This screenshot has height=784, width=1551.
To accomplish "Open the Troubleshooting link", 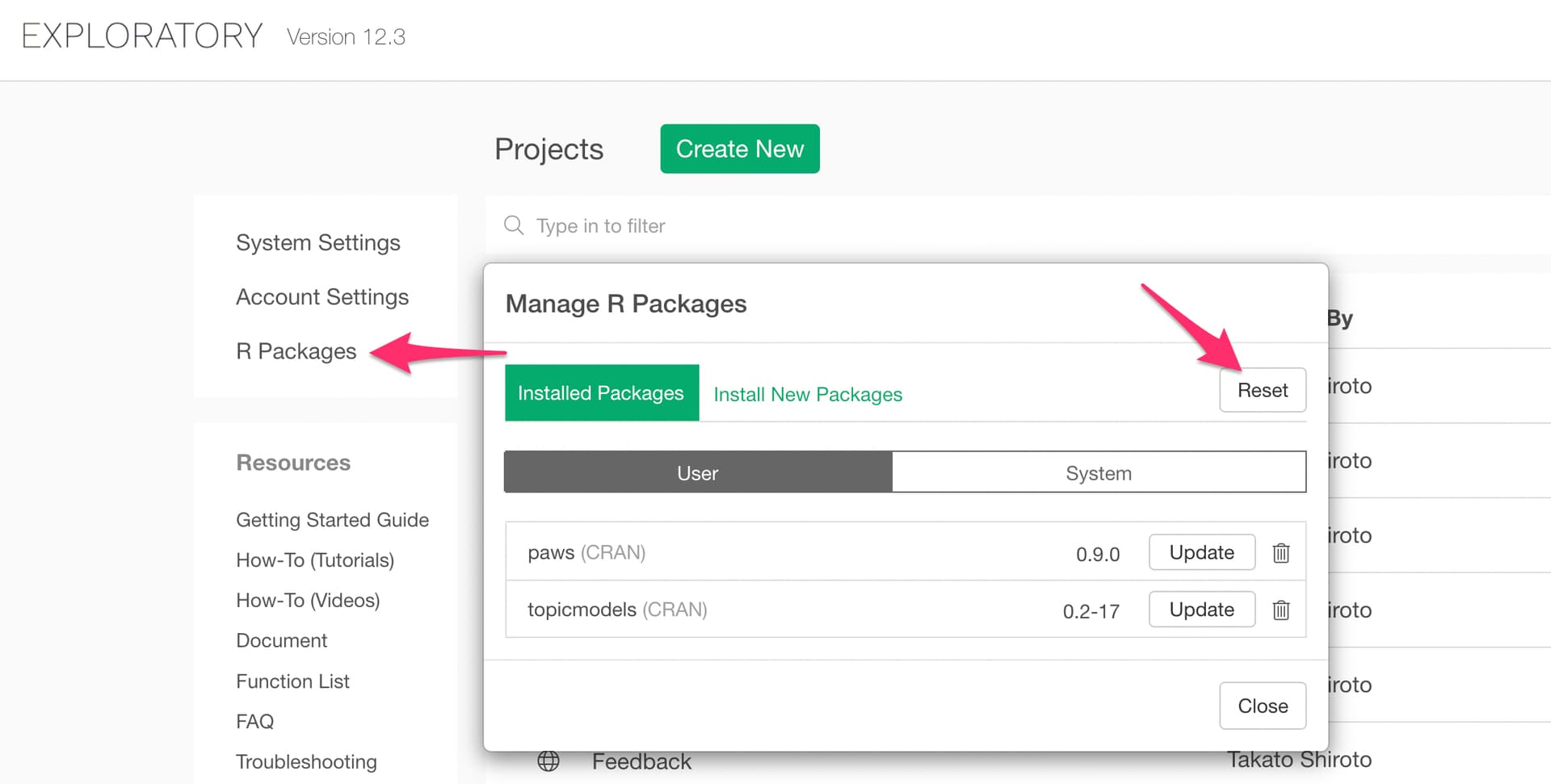I will pyautogui.click(x=306, y=761).
